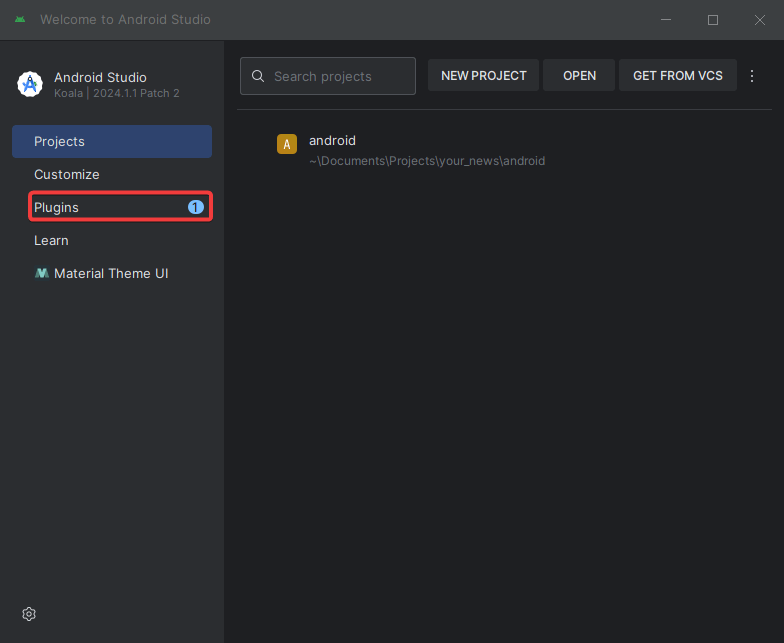Focus the Search projects input field
This screenshot has width=784, height=643.
click(x=328, y=76)
